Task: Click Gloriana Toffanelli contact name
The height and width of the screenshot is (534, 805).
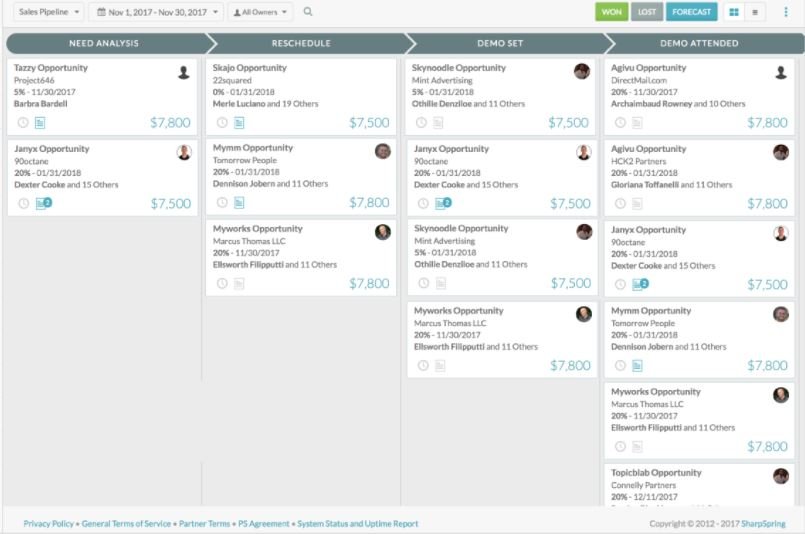Action: [x=645, y=185]
